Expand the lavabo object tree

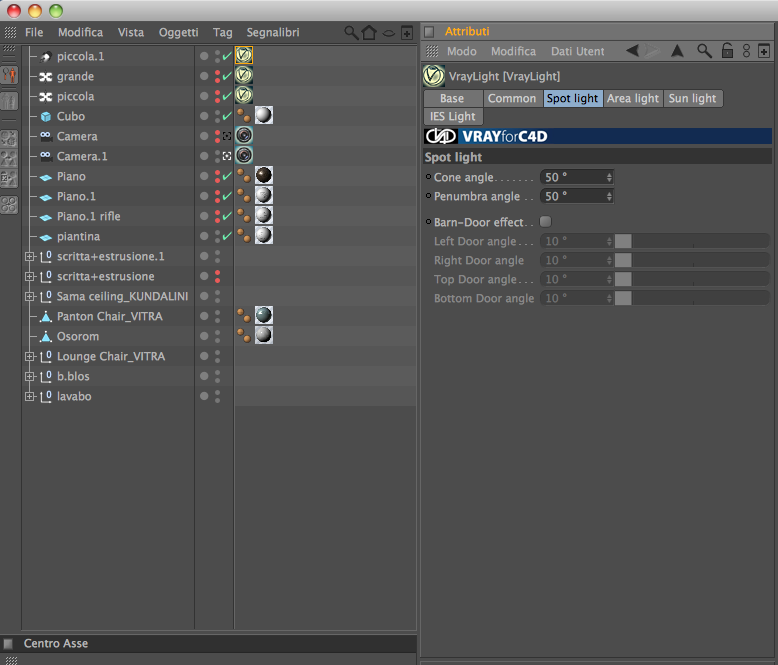click(30, 397)
